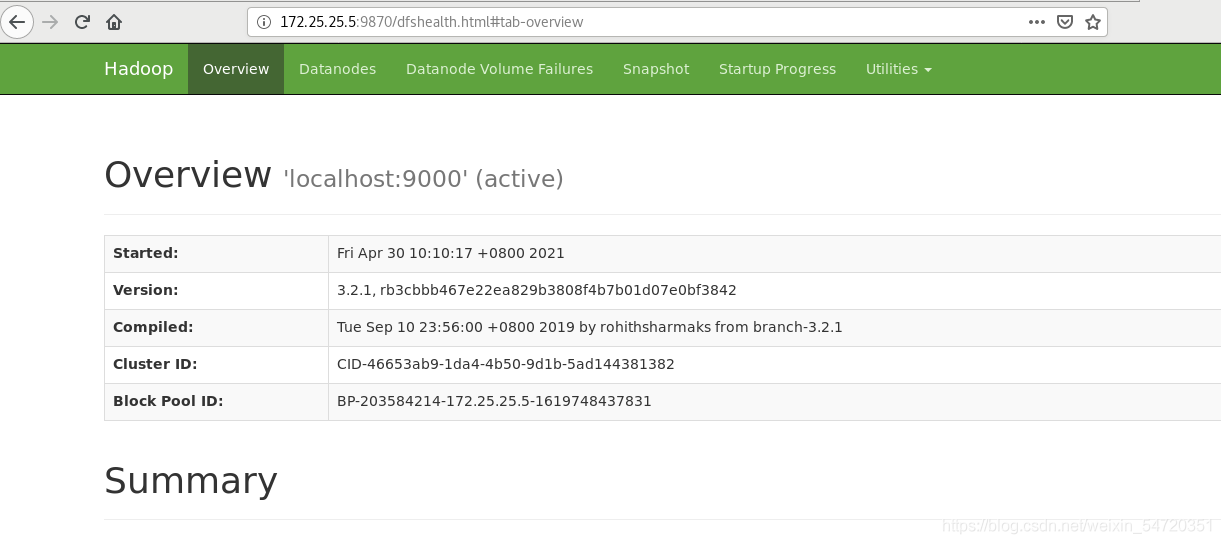
Task: Show site information via the info icon
Action: coord(264,22)
